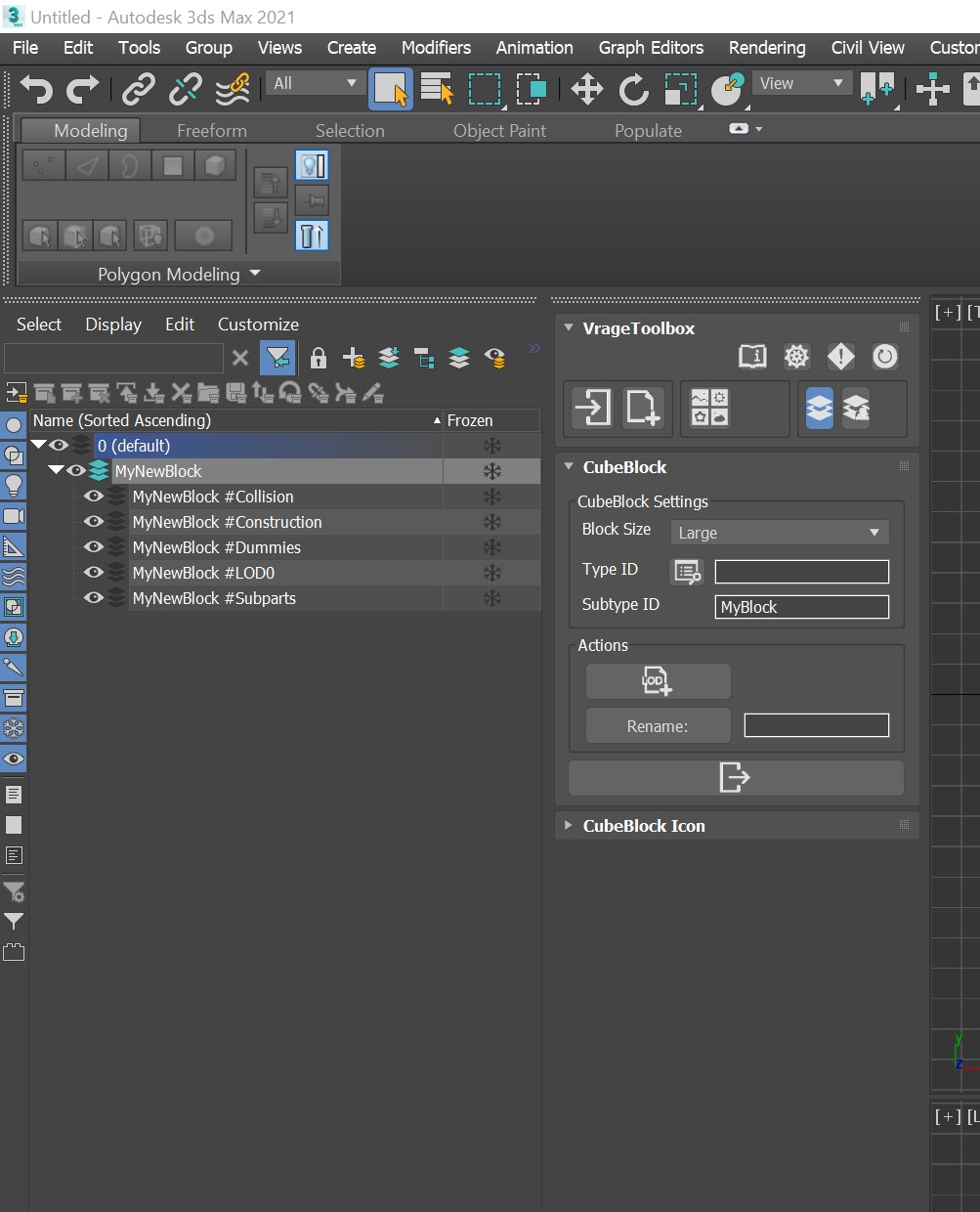Click the Subtype ID text field

point(801,607)
